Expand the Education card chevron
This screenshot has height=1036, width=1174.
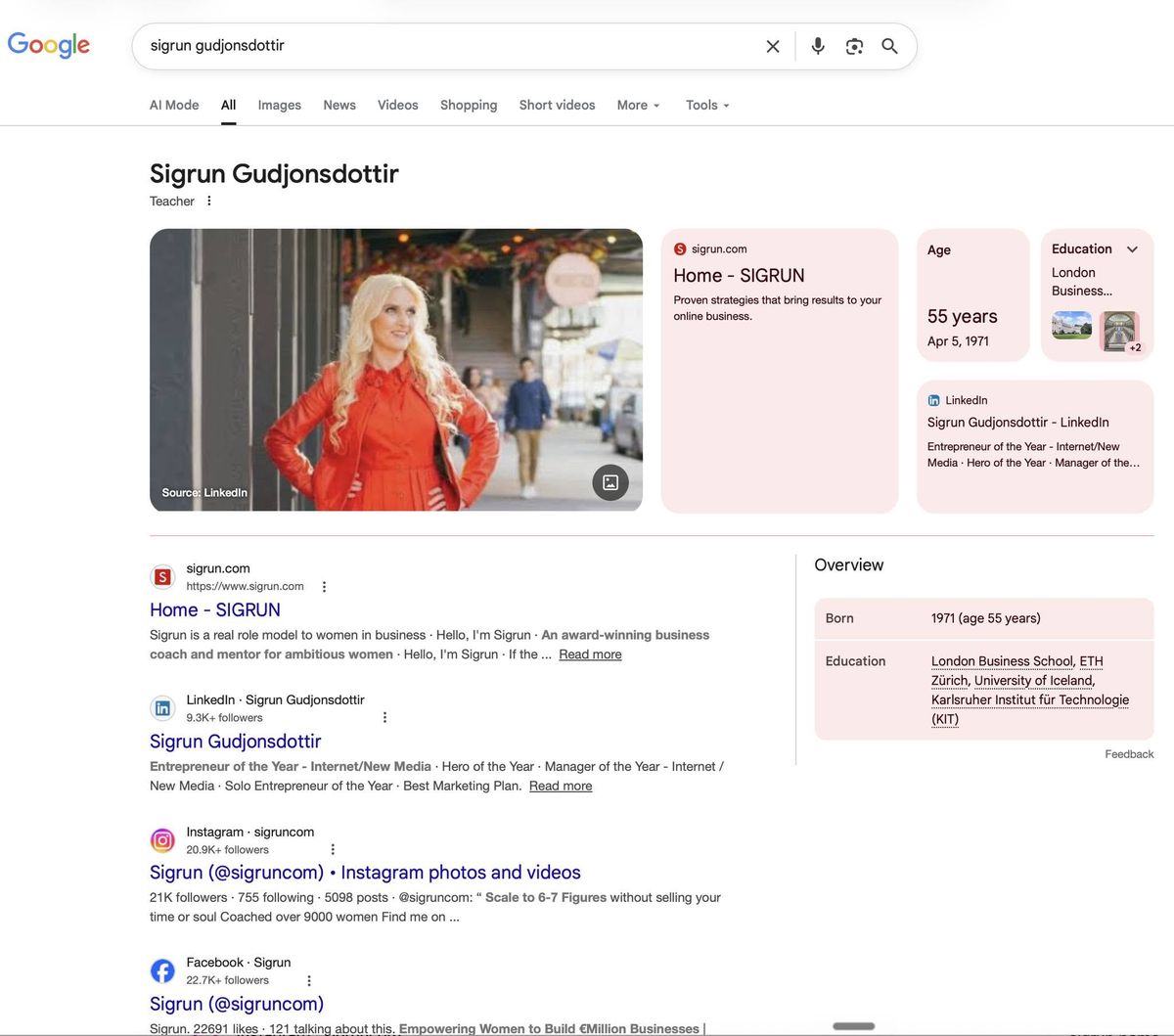coord(1132,249)
